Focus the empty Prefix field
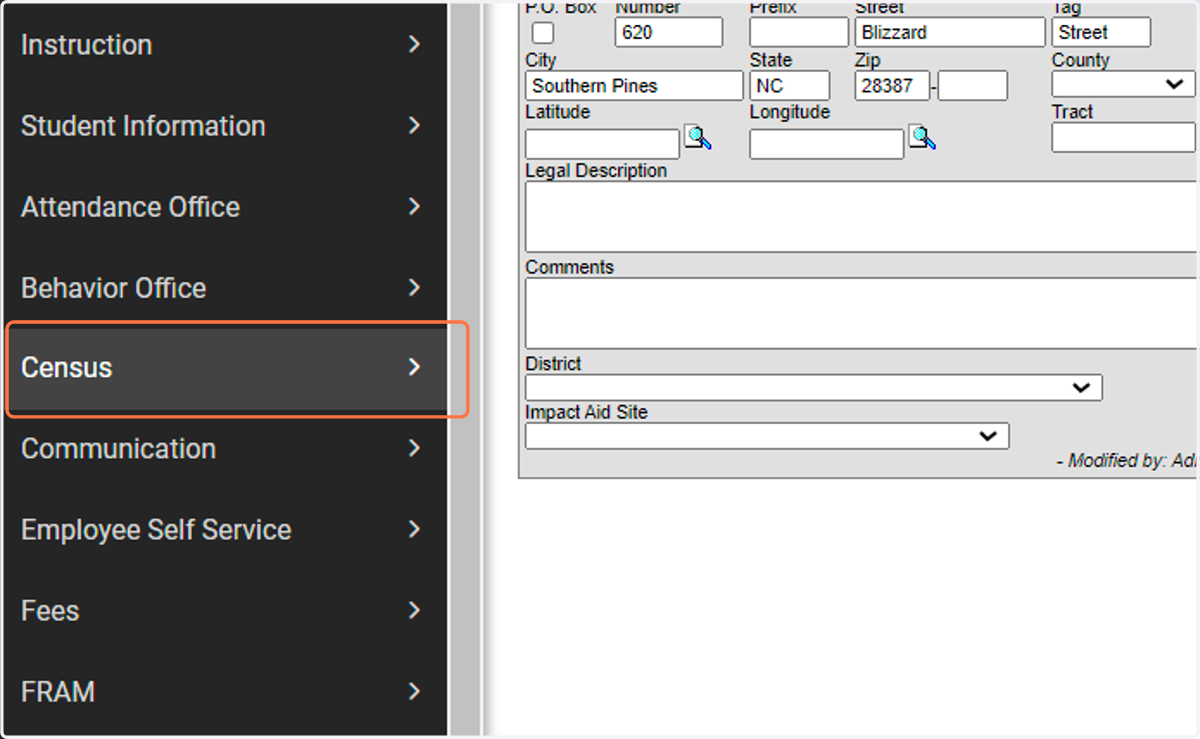 [x=799, y=32]
